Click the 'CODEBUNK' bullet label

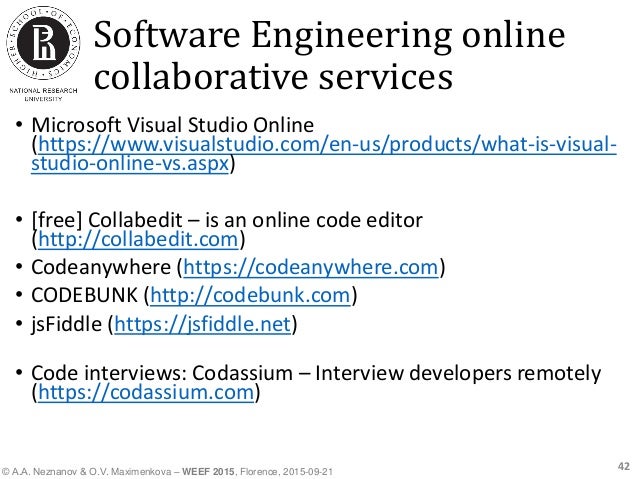tap(84, 295)
